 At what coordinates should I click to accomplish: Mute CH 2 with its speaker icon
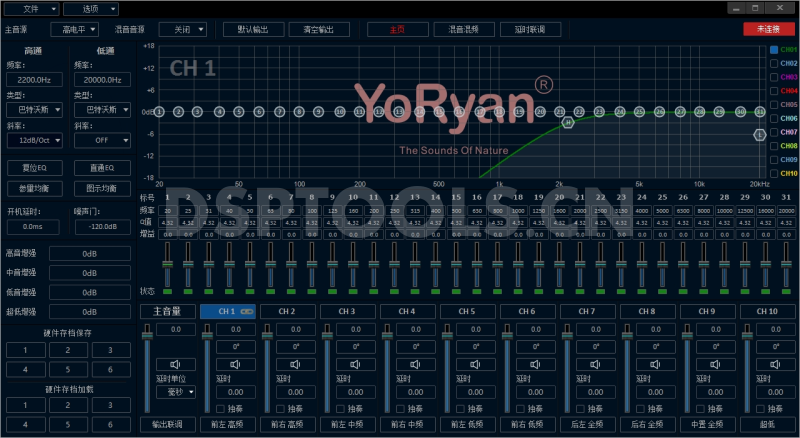tap(295, 364)
